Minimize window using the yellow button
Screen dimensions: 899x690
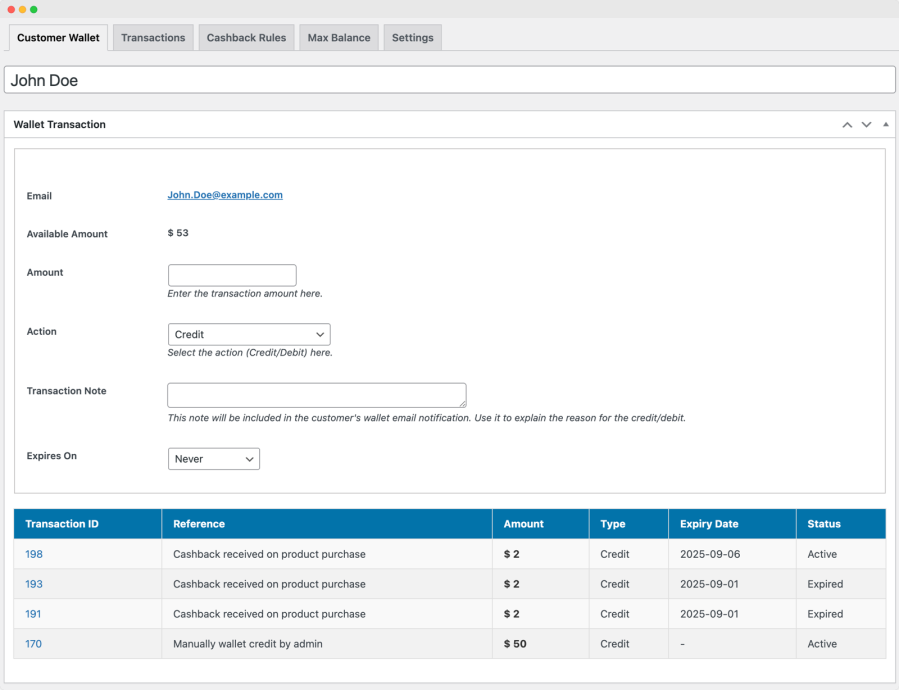[x=22, y=9]
